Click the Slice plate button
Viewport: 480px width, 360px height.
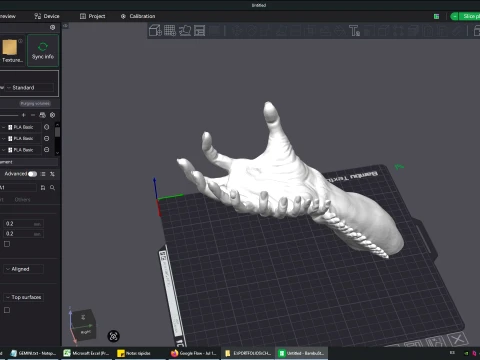point(470,16)
